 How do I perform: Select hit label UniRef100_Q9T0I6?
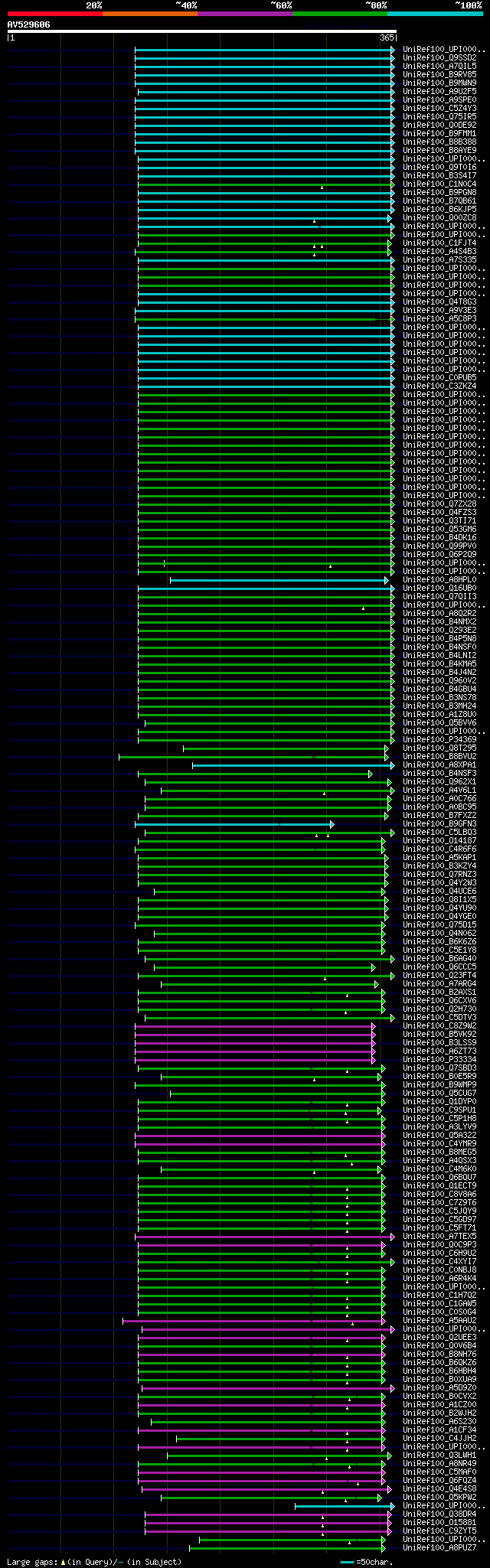point(439,167)
